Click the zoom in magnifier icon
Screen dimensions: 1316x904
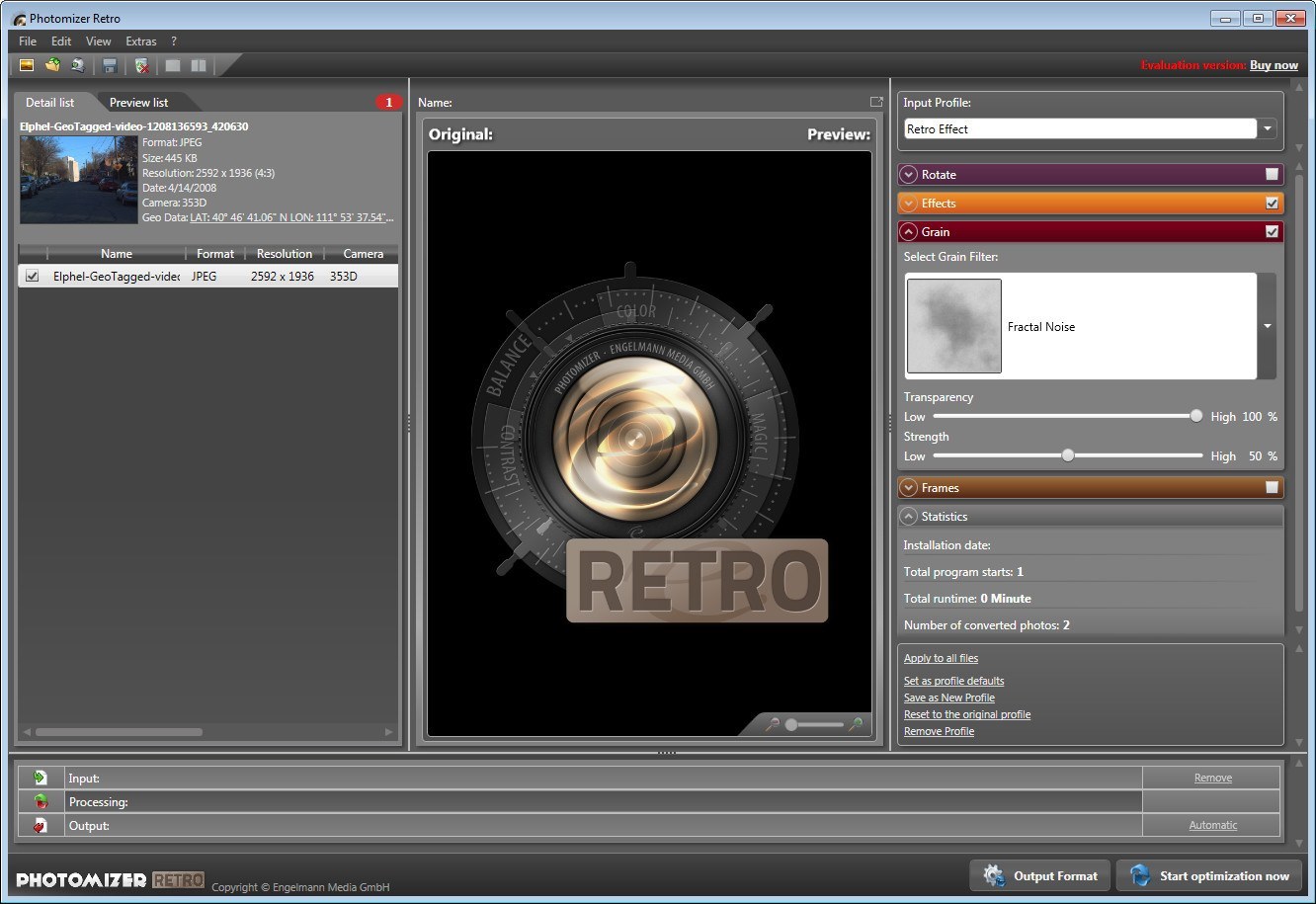(856, 724)
